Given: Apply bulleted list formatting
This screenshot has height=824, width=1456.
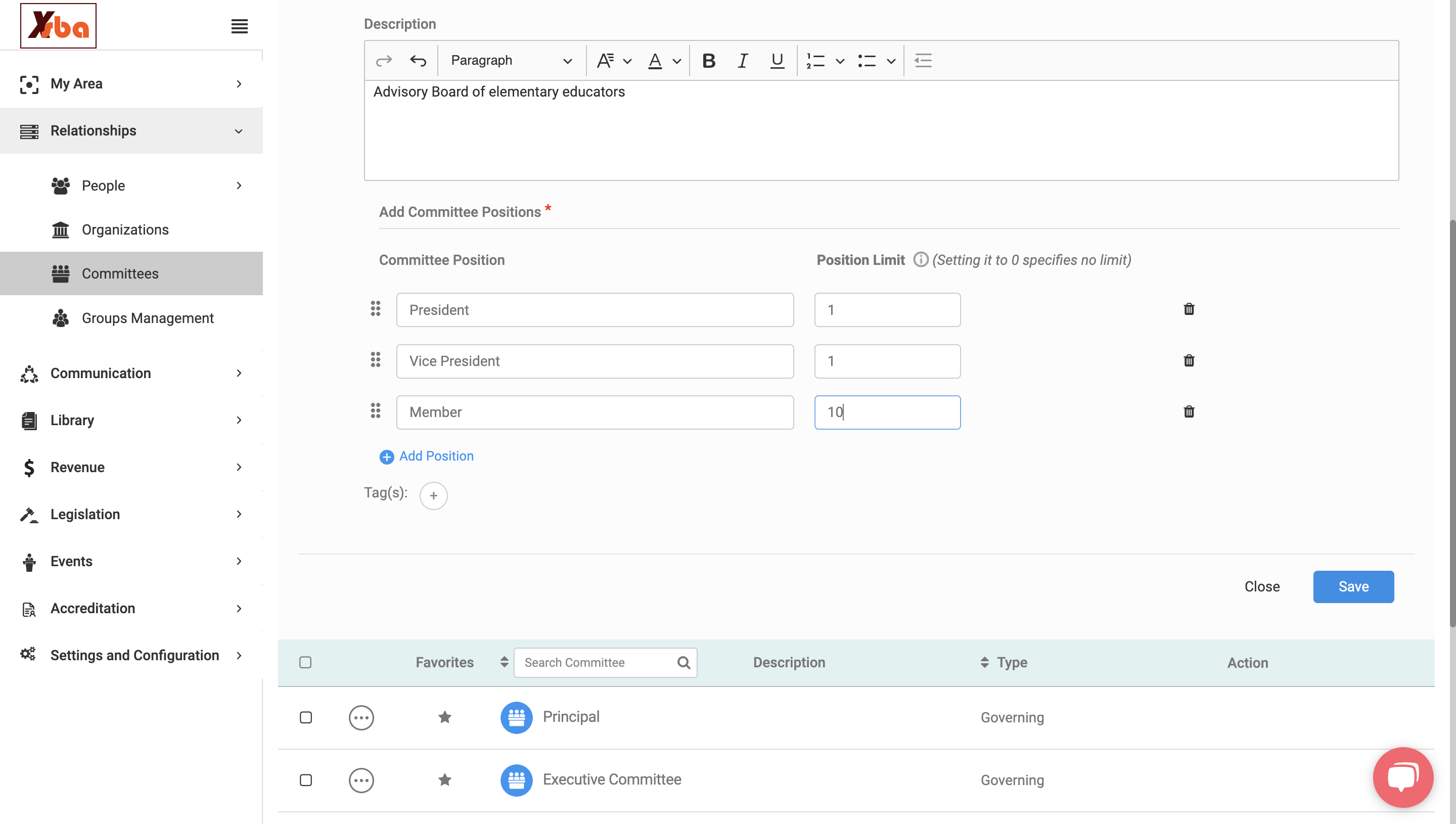Looking at the screenshot, I should pyautogui.click(x=867, y=61).
